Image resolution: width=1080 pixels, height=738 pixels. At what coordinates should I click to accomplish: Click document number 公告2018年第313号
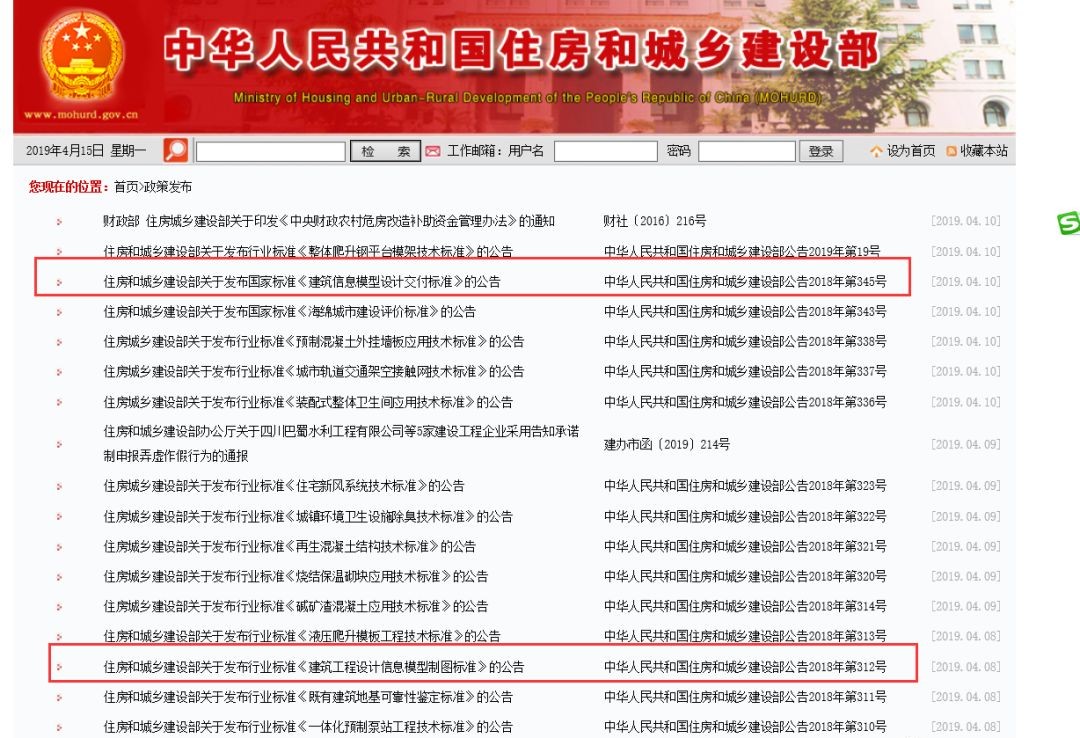coord(745,636)
